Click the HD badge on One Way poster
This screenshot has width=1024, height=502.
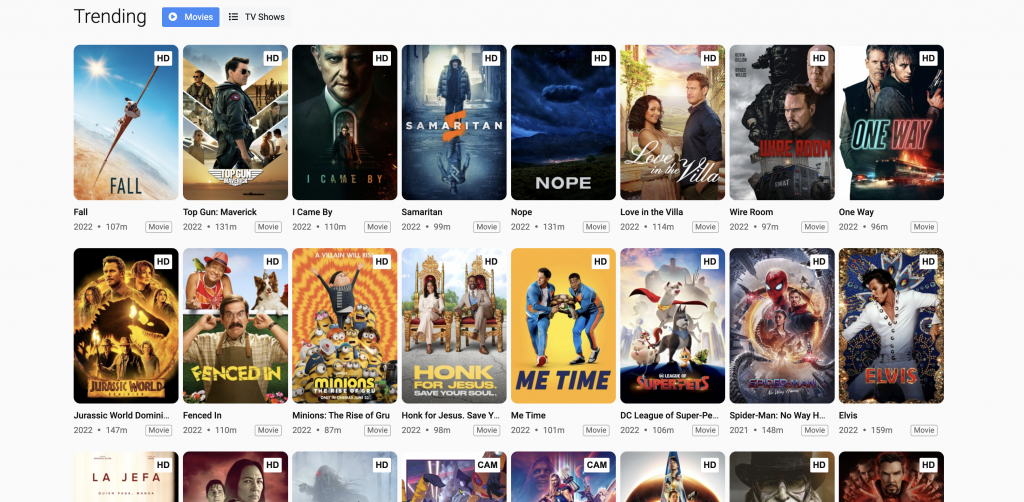pos(928,58)
